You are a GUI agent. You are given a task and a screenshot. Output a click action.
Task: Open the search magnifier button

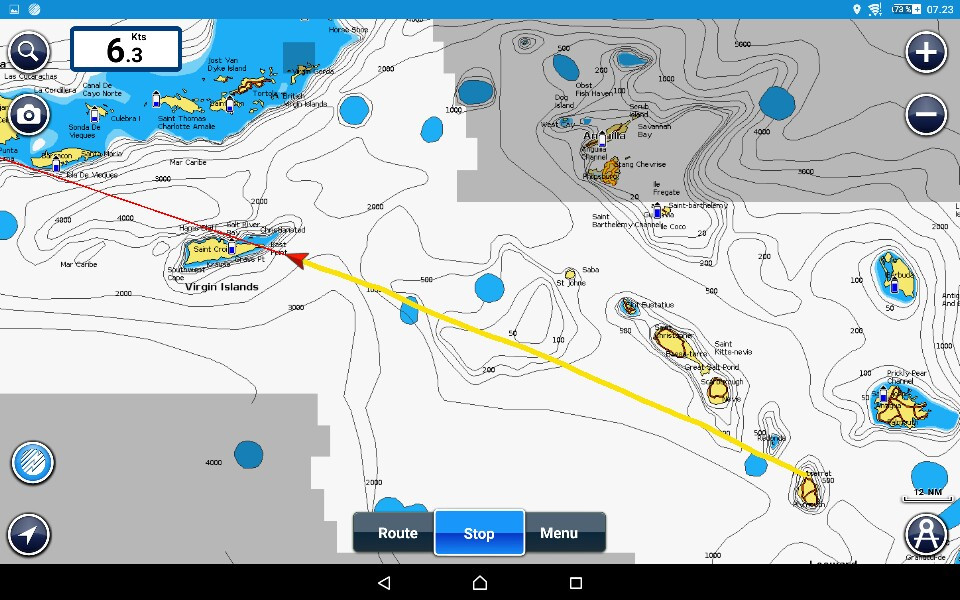click(x=29, y=50)
